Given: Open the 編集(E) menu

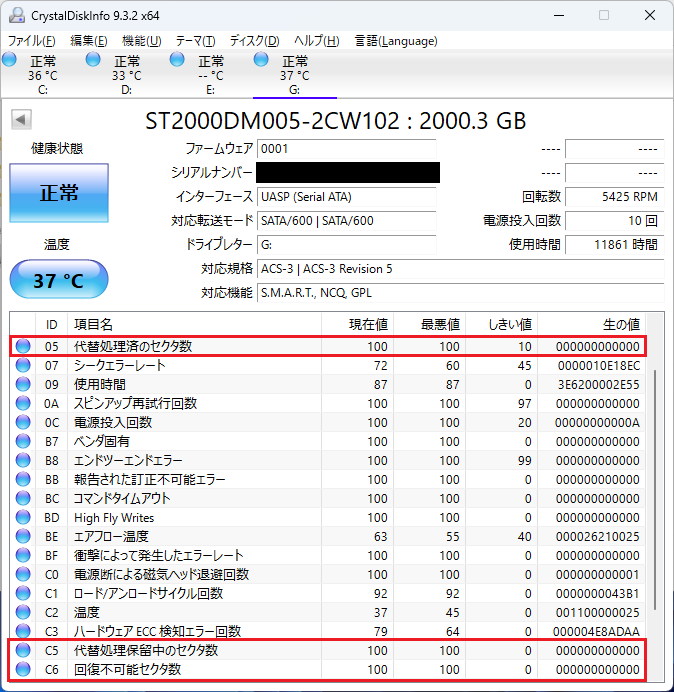Looking at the screenshot, I should [89, 41].
